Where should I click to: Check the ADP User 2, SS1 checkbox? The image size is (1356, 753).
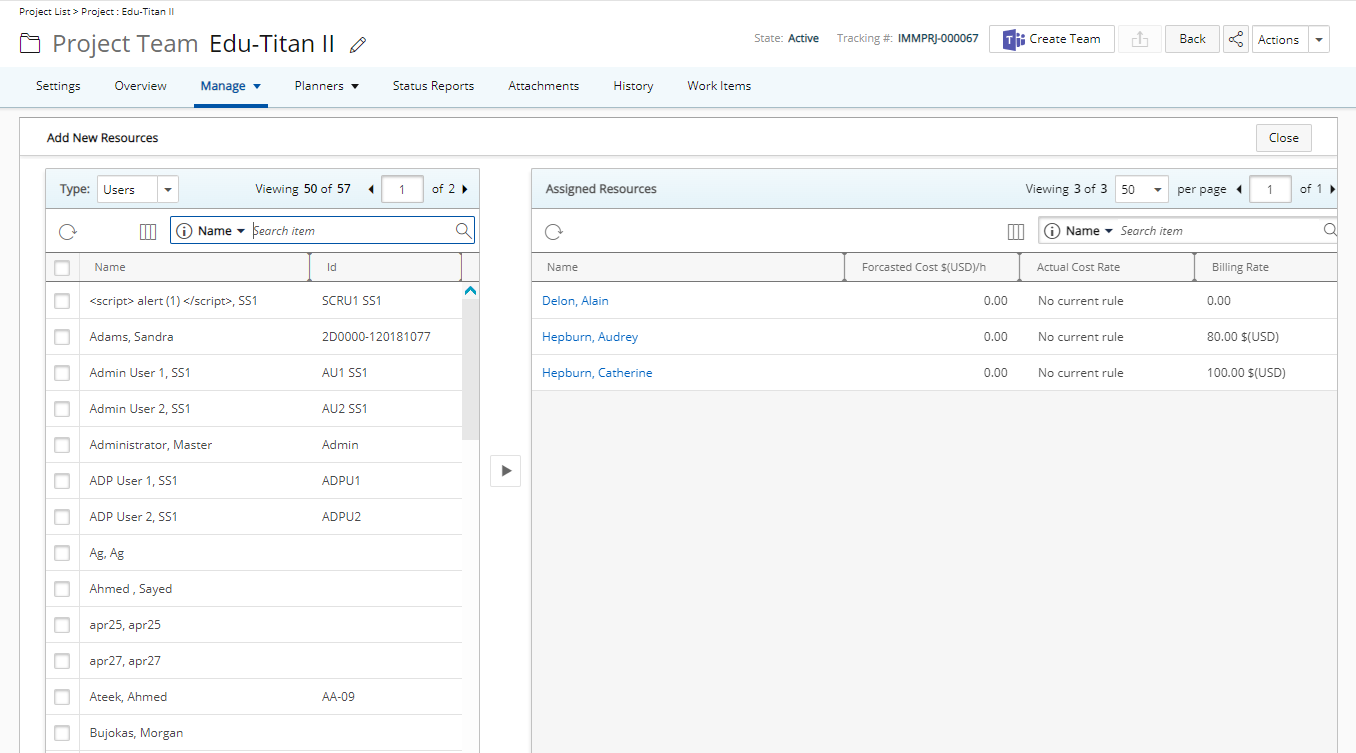[62, 517]
